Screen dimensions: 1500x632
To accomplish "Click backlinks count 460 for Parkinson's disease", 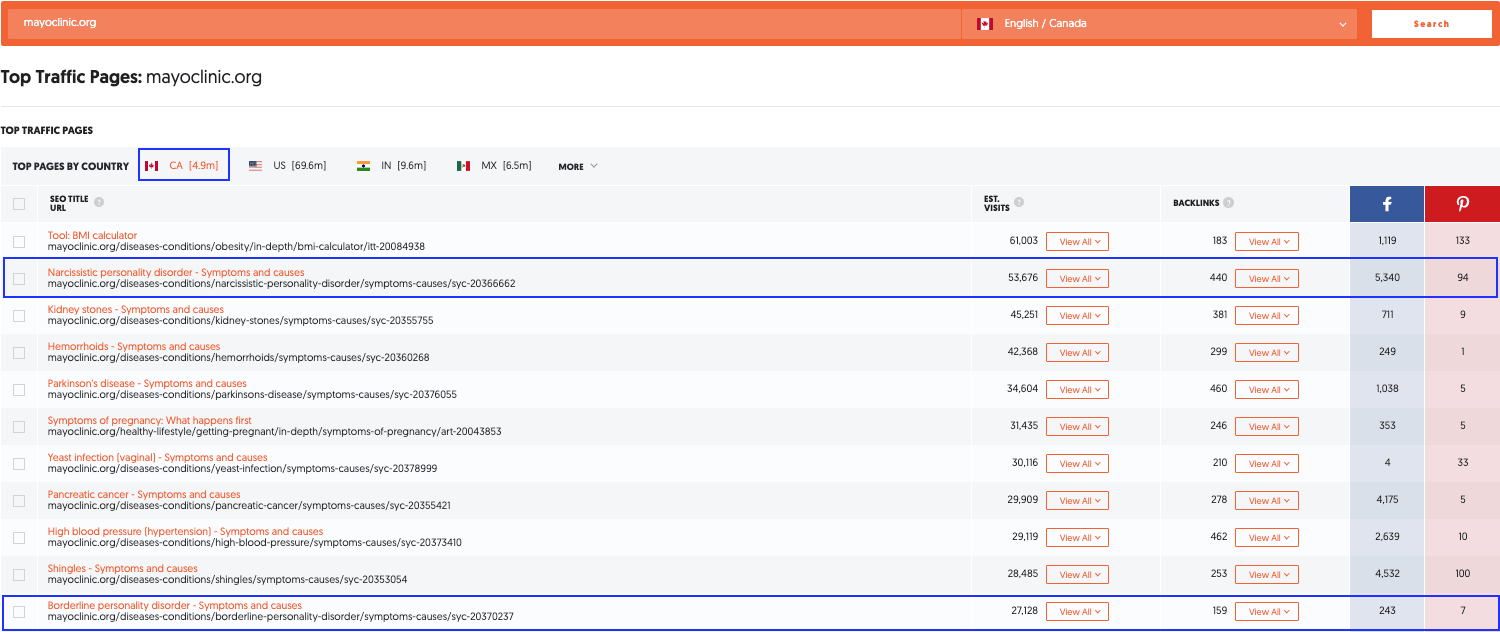I will tap(1218, 389).
